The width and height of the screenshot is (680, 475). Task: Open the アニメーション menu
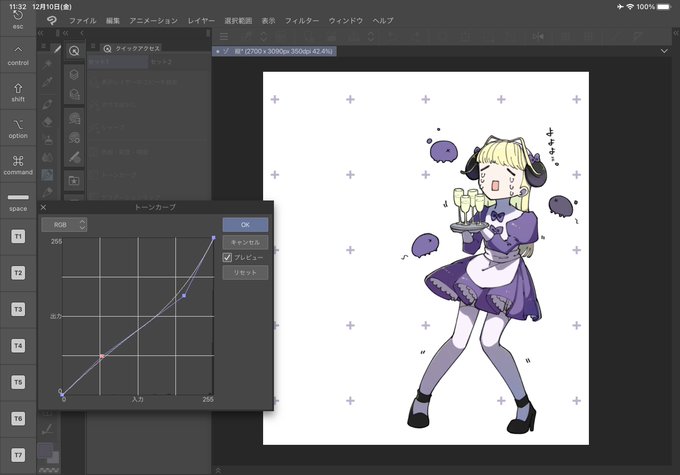pos(154,20)
